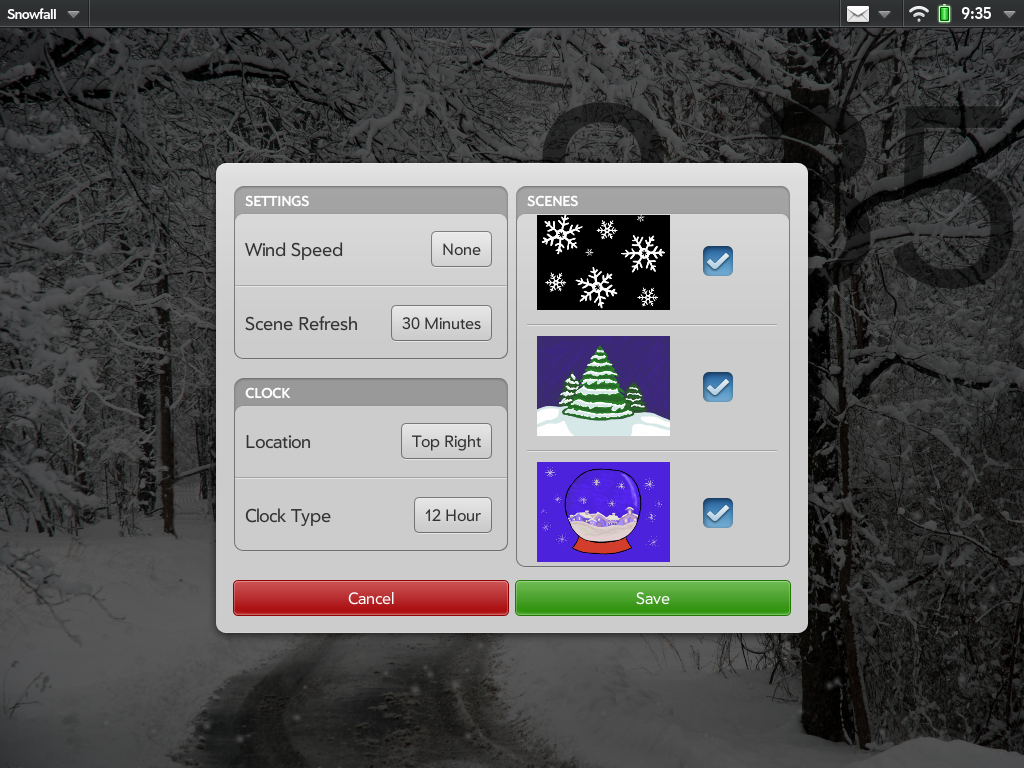
Task: Uncheck the snowflakes scene checkbox
Action: pos(717,261)
